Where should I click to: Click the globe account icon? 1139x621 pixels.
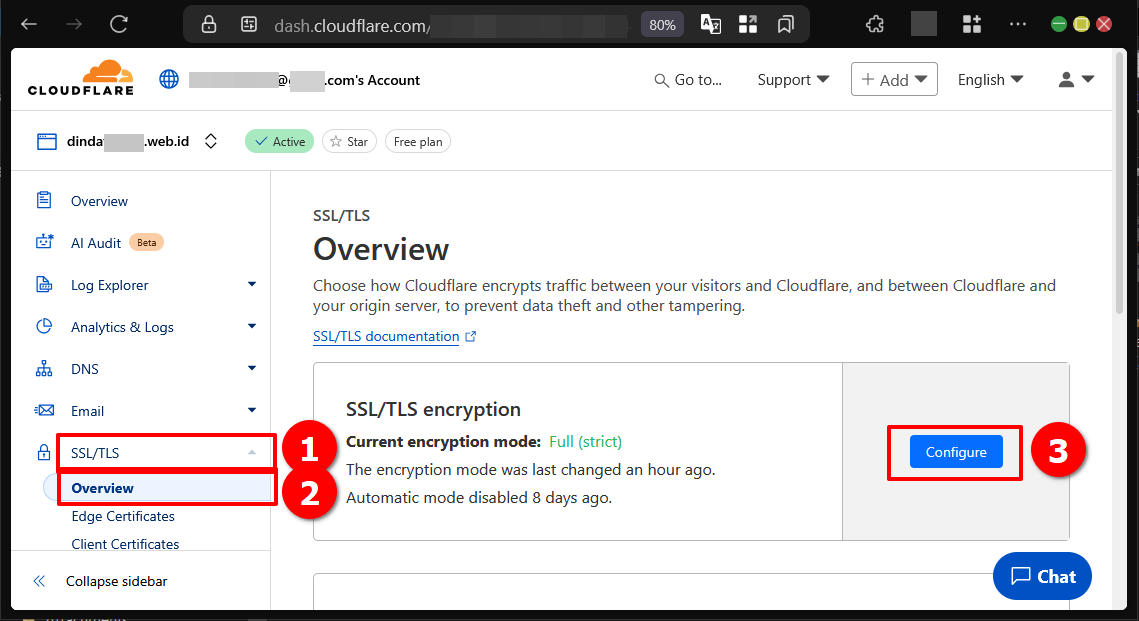169,79
